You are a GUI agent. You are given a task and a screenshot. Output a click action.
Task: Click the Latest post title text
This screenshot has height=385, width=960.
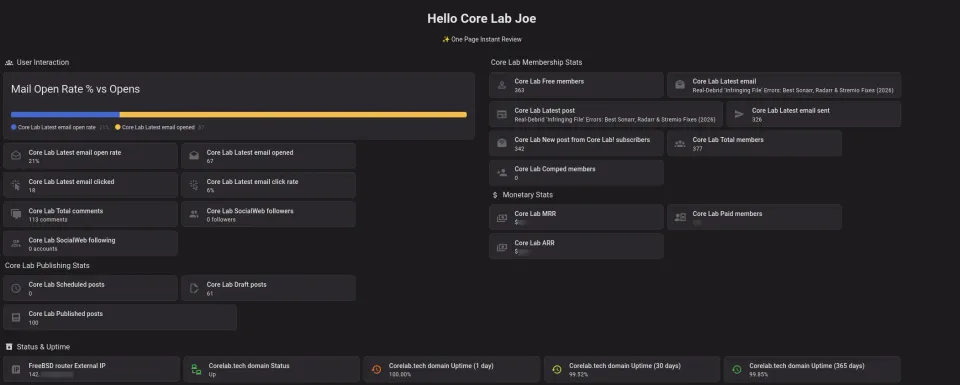coord(615,119)
